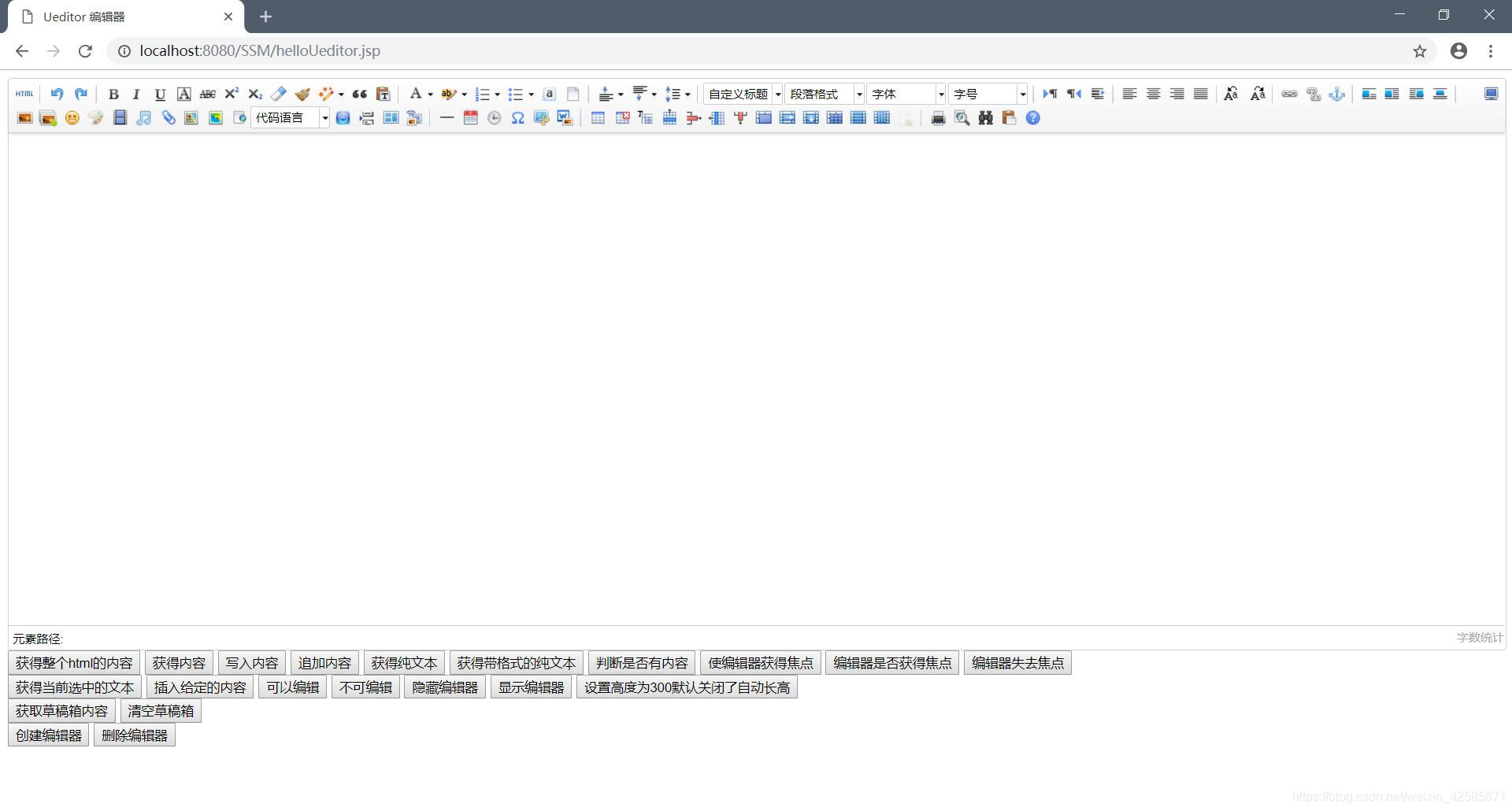Click the 获得整个html的内容 button
This screenshot has height=811, width=1512.
(x=74, y=663)
